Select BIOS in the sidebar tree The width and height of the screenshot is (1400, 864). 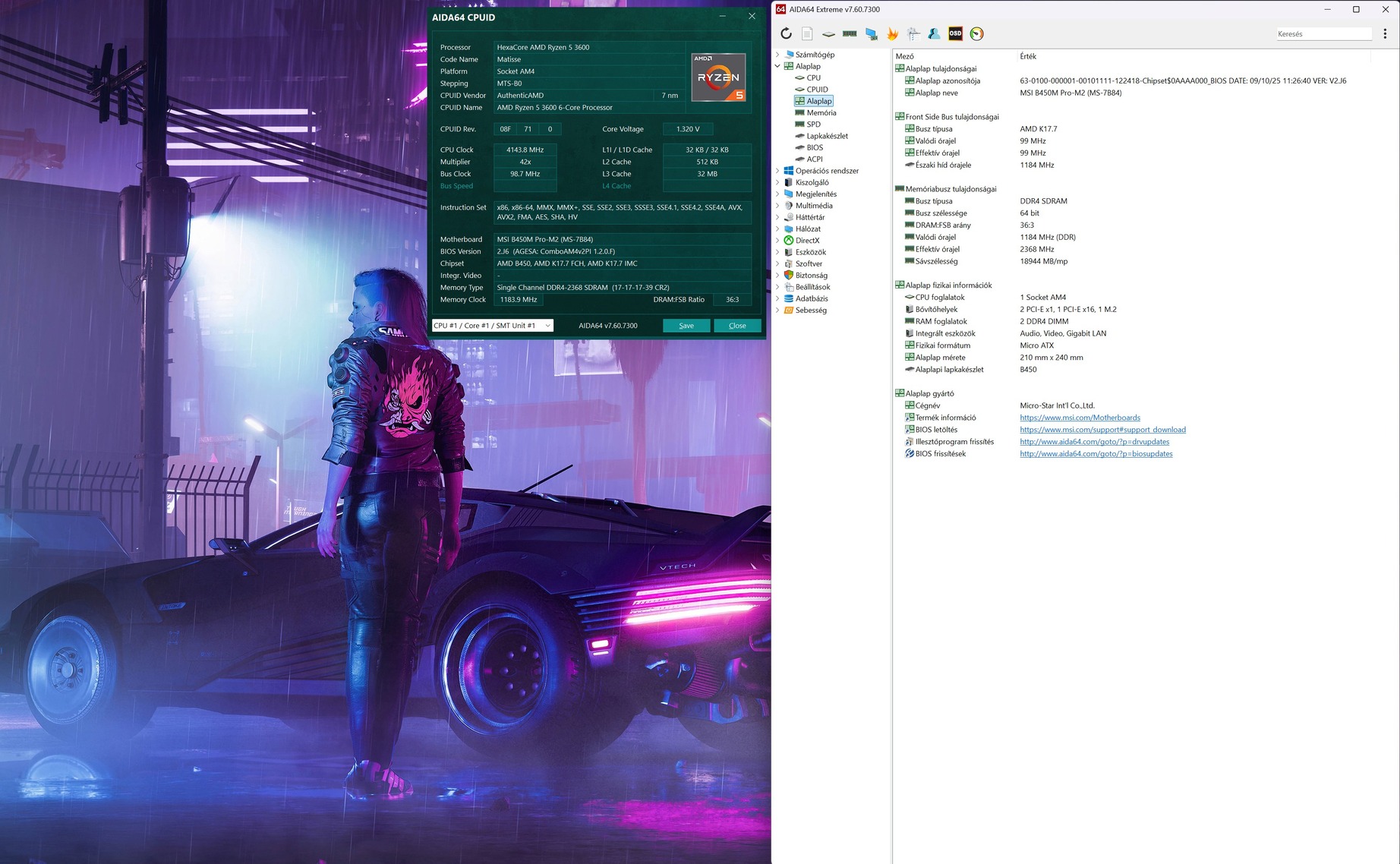point(815,147)
